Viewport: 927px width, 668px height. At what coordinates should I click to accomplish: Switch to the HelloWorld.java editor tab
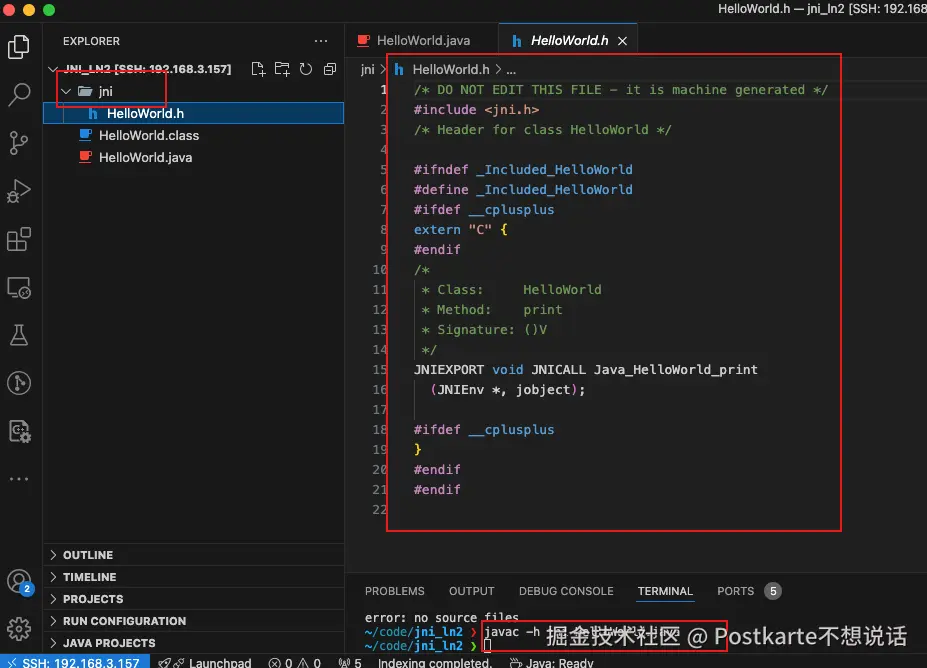pyautogui.click(x=422, y=41)
